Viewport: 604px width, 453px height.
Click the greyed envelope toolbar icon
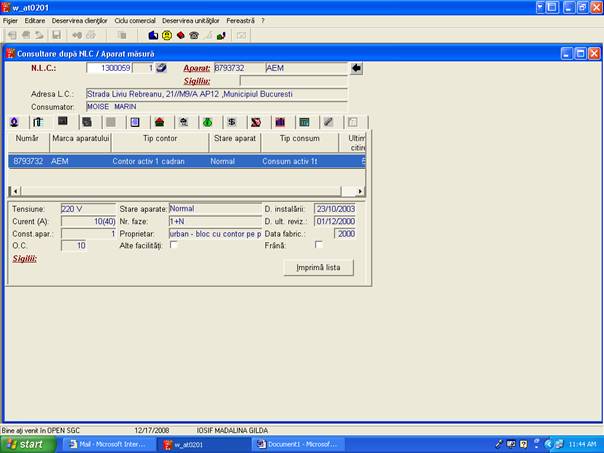(241, 35)
